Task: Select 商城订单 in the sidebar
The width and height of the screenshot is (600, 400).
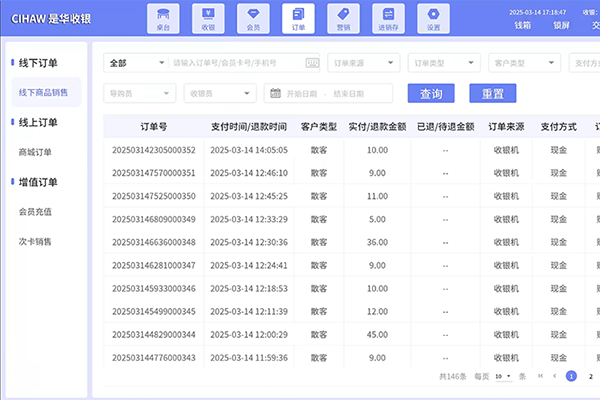Action: pyautogui.click(x=35, y=152)
